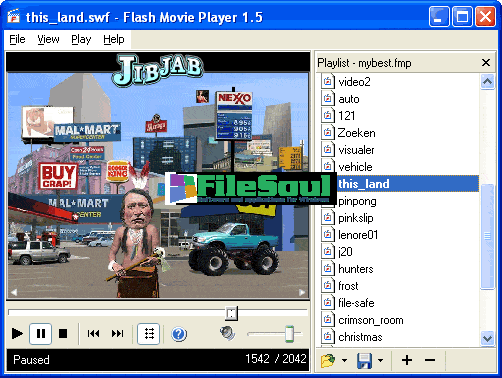Close the Playlist panel
The width and height of the screenshot is (502, 378).
pyautogui.click(x=486, y=63)
